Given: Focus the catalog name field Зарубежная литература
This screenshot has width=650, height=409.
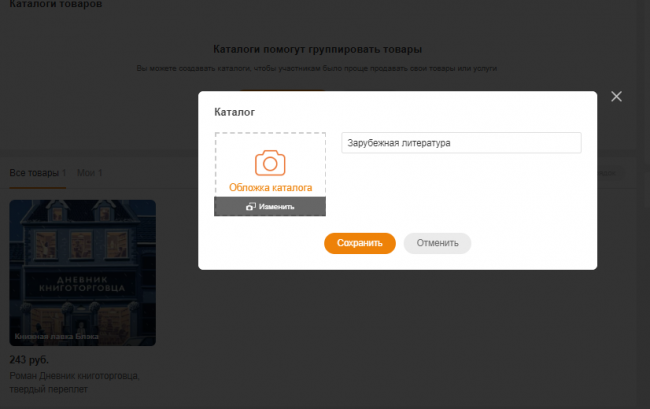Looking at the screenshot, I should 461,143.
